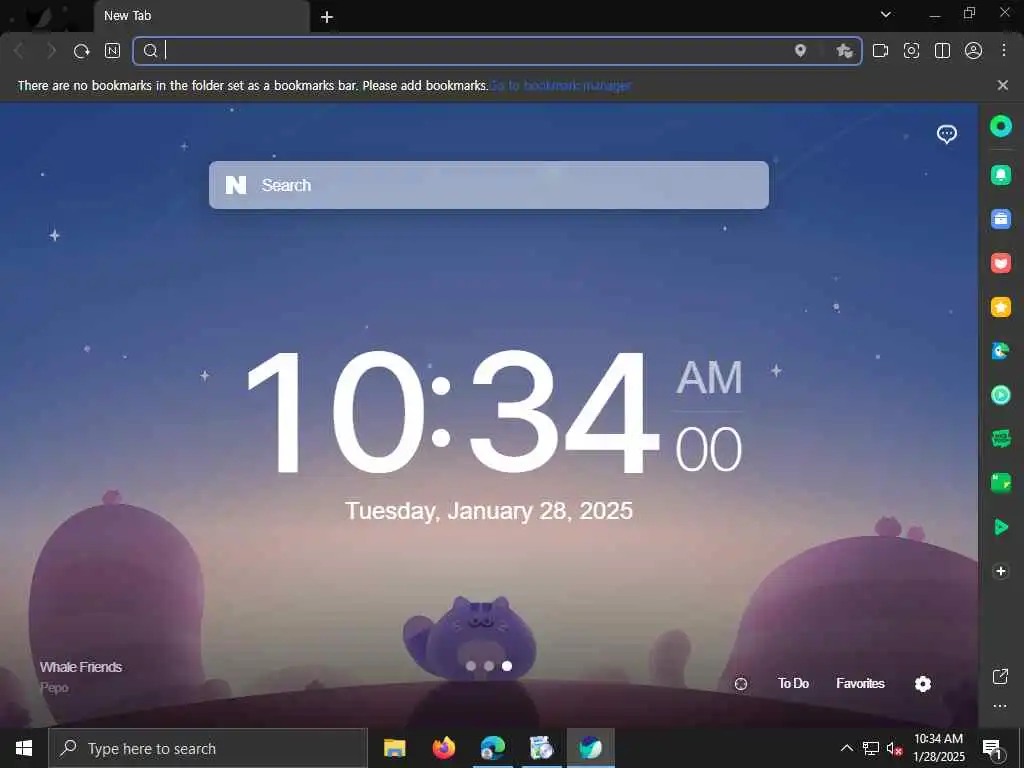Image resolution: width=1024 pixels, height=768 pixels.
Task: Click the Whale Friends label
Action: click(x=81, y=667)
